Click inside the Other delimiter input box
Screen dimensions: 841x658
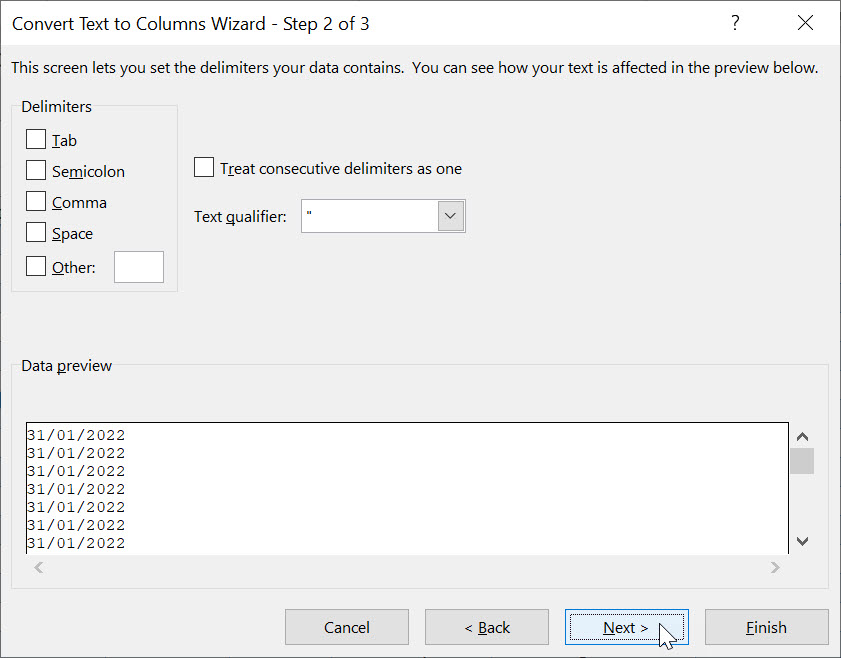point(139,266)
